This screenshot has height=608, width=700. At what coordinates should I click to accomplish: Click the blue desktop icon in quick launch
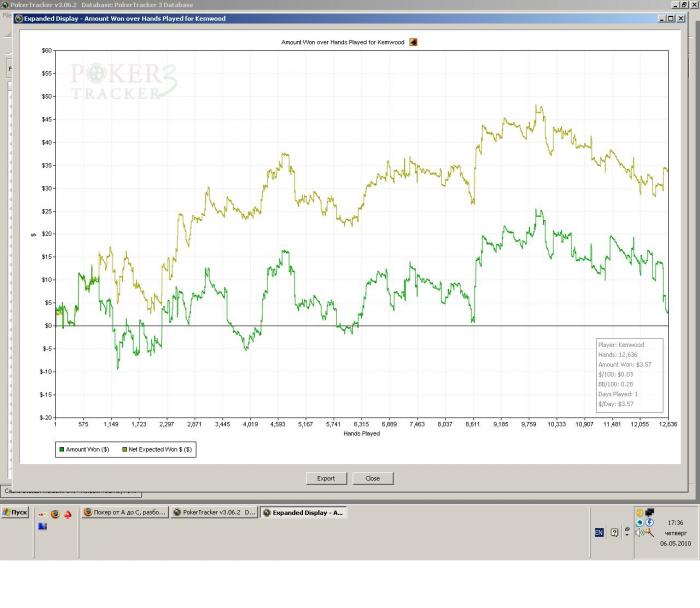point(42,526)
